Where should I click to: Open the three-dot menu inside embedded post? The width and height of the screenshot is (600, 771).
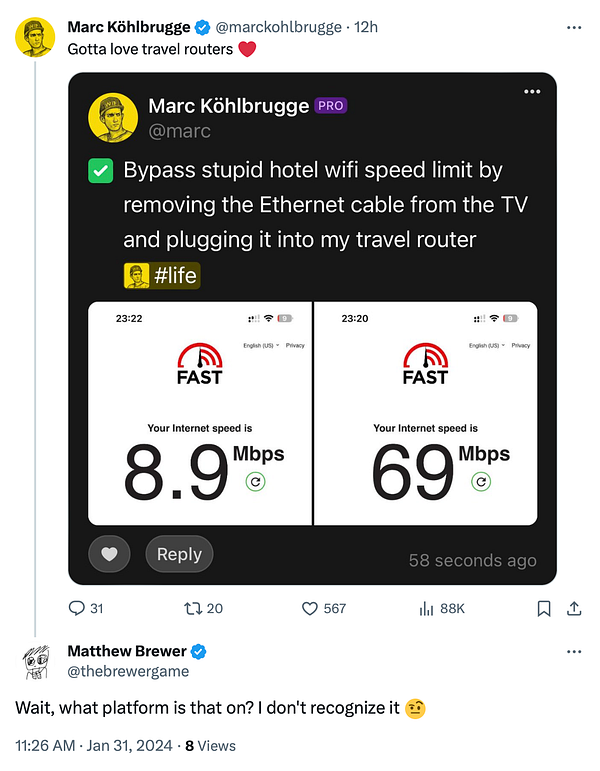pos(531,93)
